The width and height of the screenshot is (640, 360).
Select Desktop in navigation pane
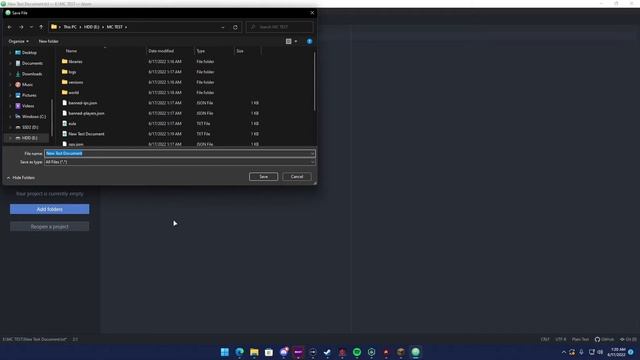(29, 53)
